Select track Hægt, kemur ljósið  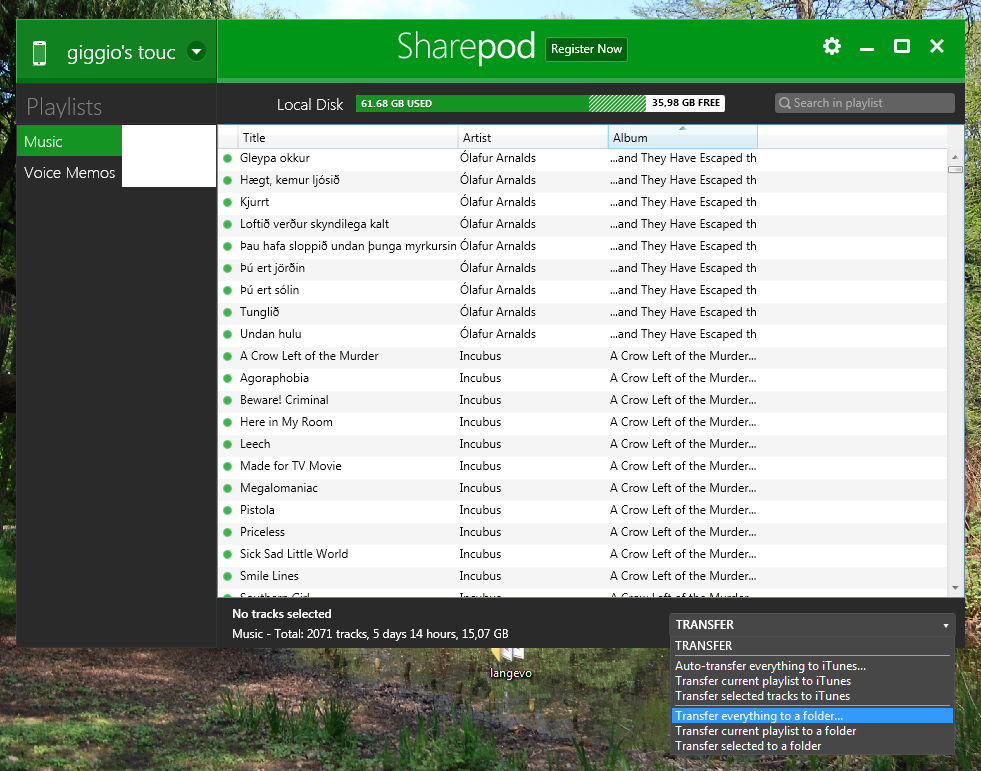(x=290, y=180)
